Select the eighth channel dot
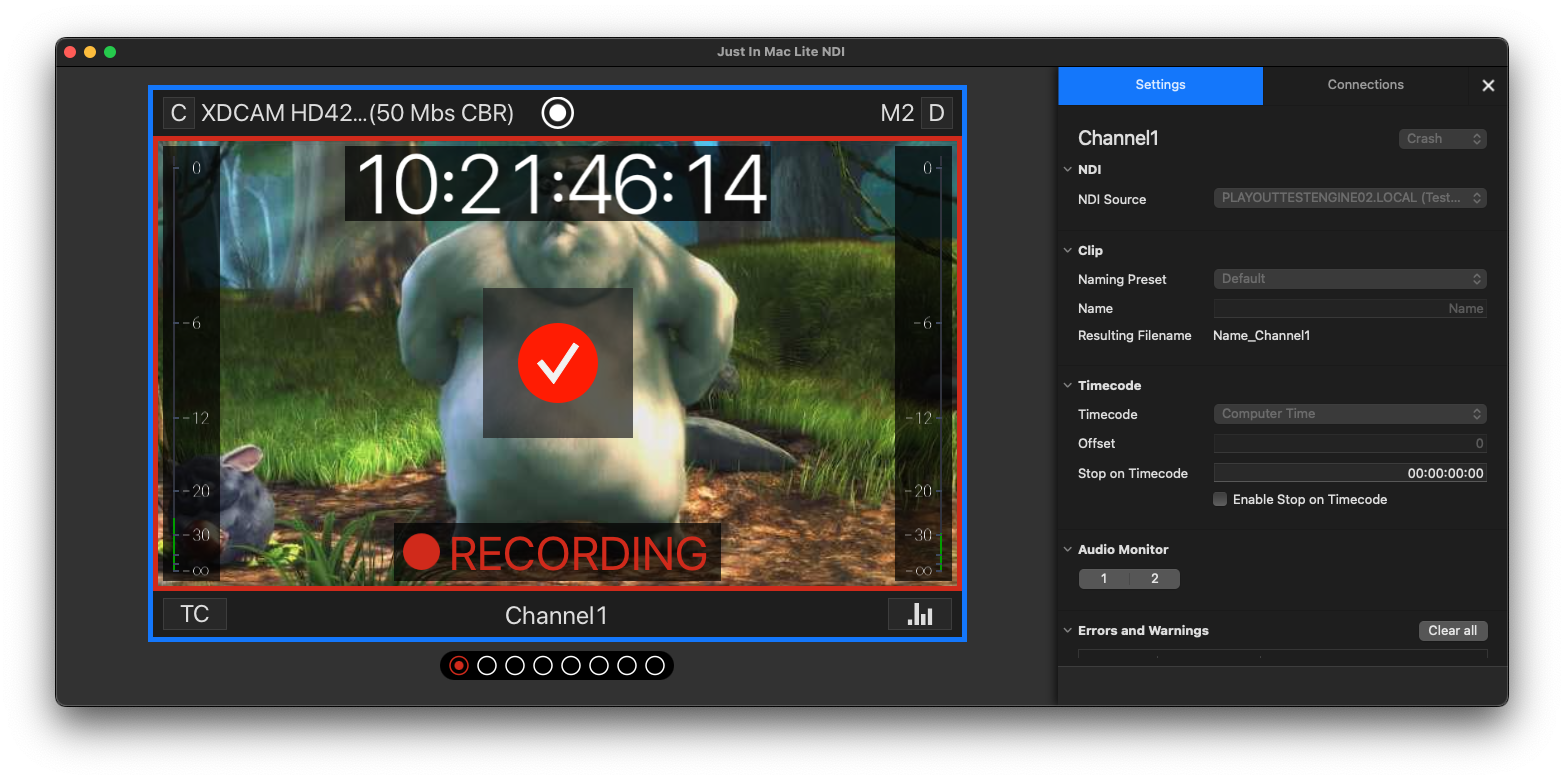Screen dimensions: 1564x780 (655, 665)
